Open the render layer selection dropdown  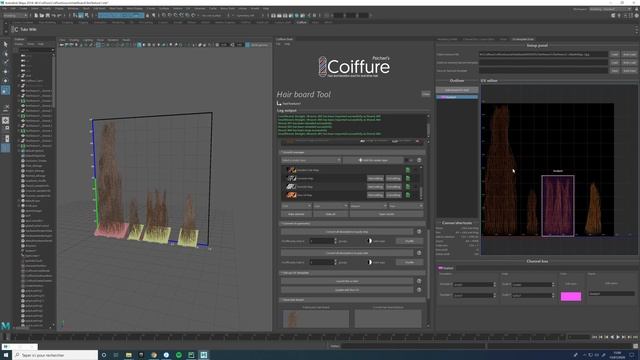pos(311,160)
